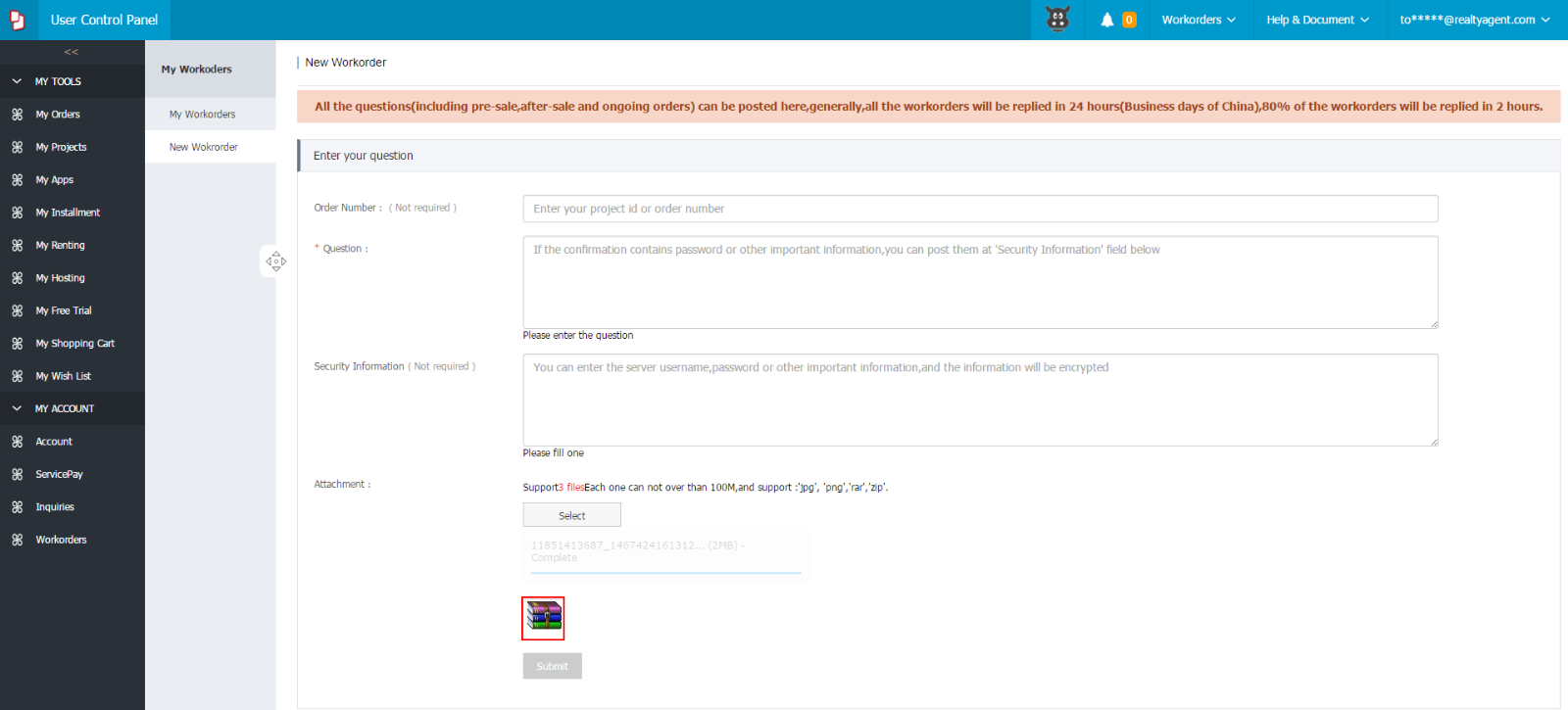Click the cow mascot avatar icon
The width and height of the screenshot is (1568, 710).
(1057, 20)
